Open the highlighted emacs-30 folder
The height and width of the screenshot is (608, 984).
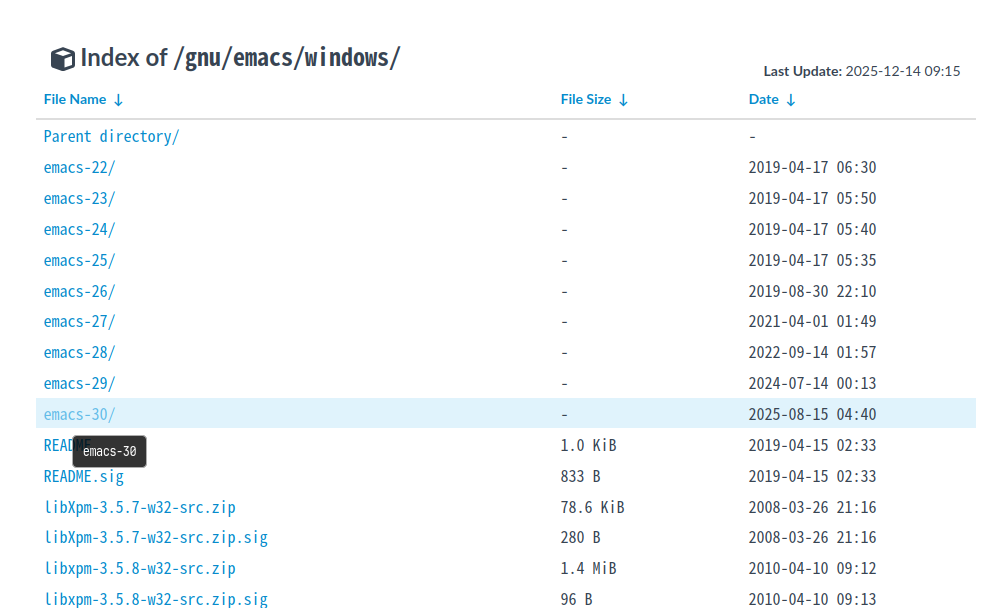(x=79, y=415)
